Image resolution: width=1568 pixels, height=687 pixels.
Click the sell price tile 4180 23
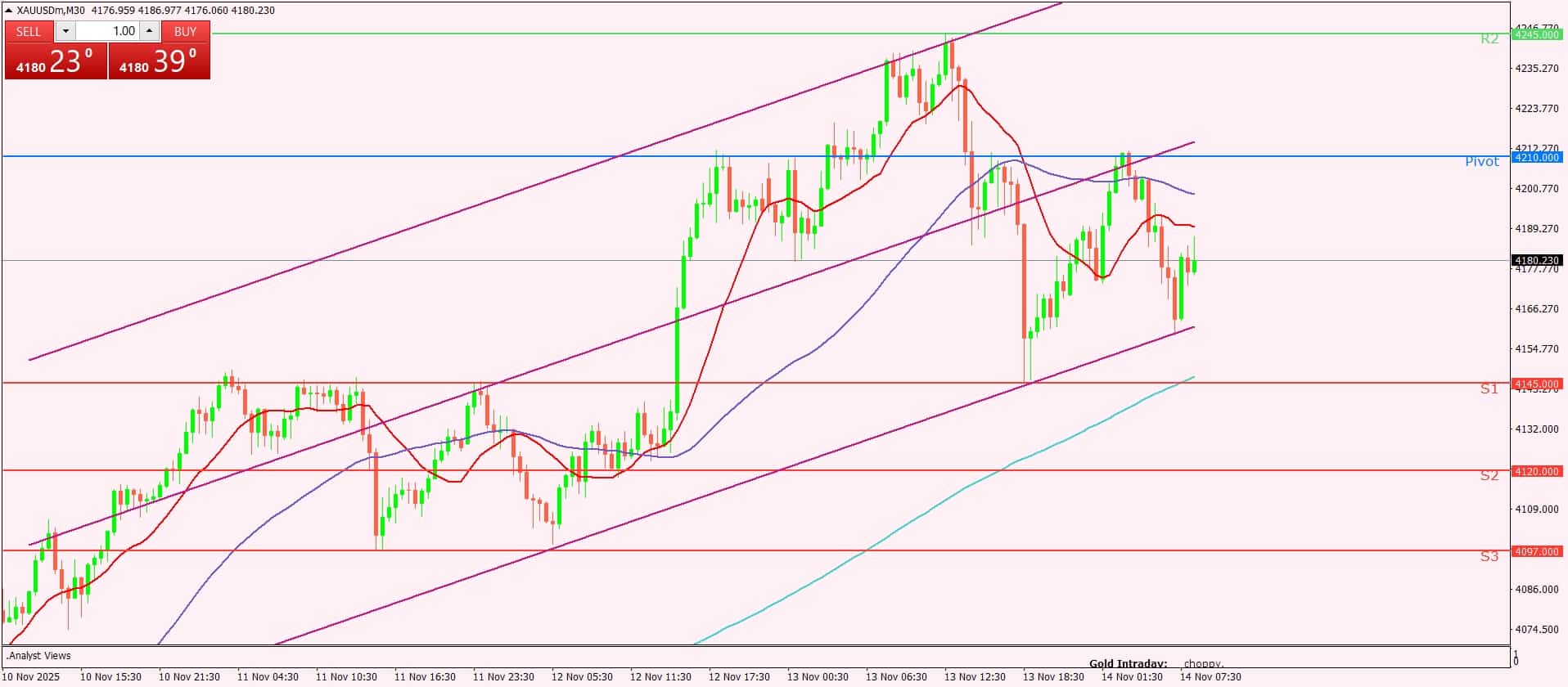pyautogui.click(x=56, y=61)
